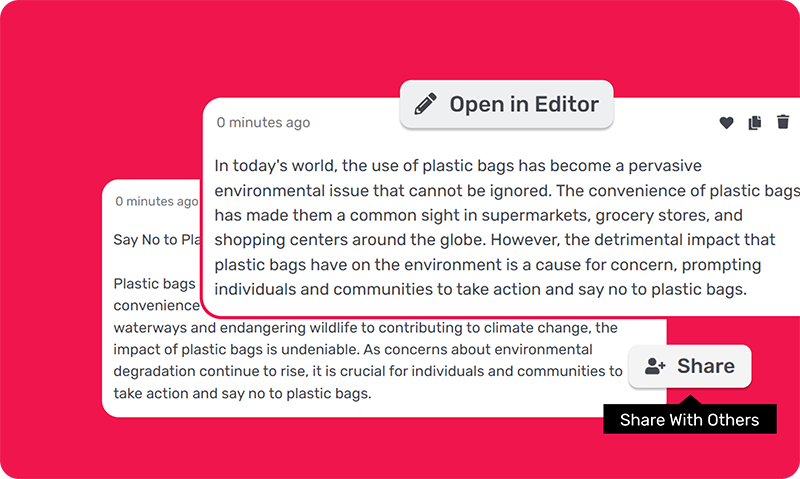
Task: Click the add-person icon on the Share button
Action: (x=655, y=367)
